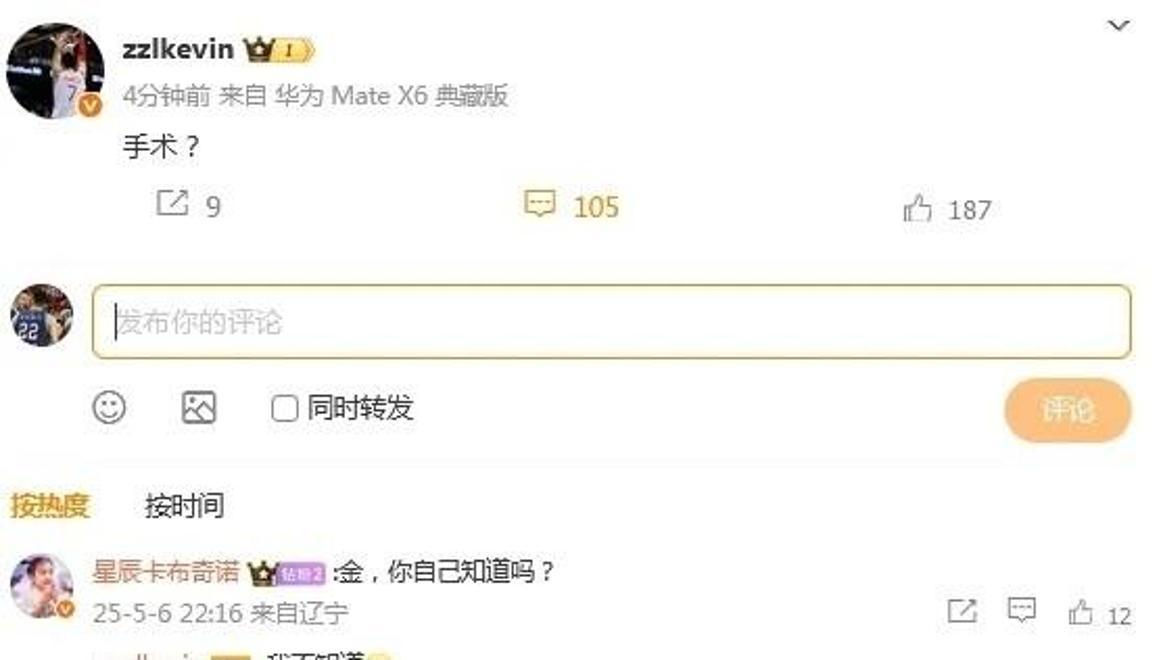Like the post with 187 thumbs up
1161x660 pixels.
tap(917, 208)
